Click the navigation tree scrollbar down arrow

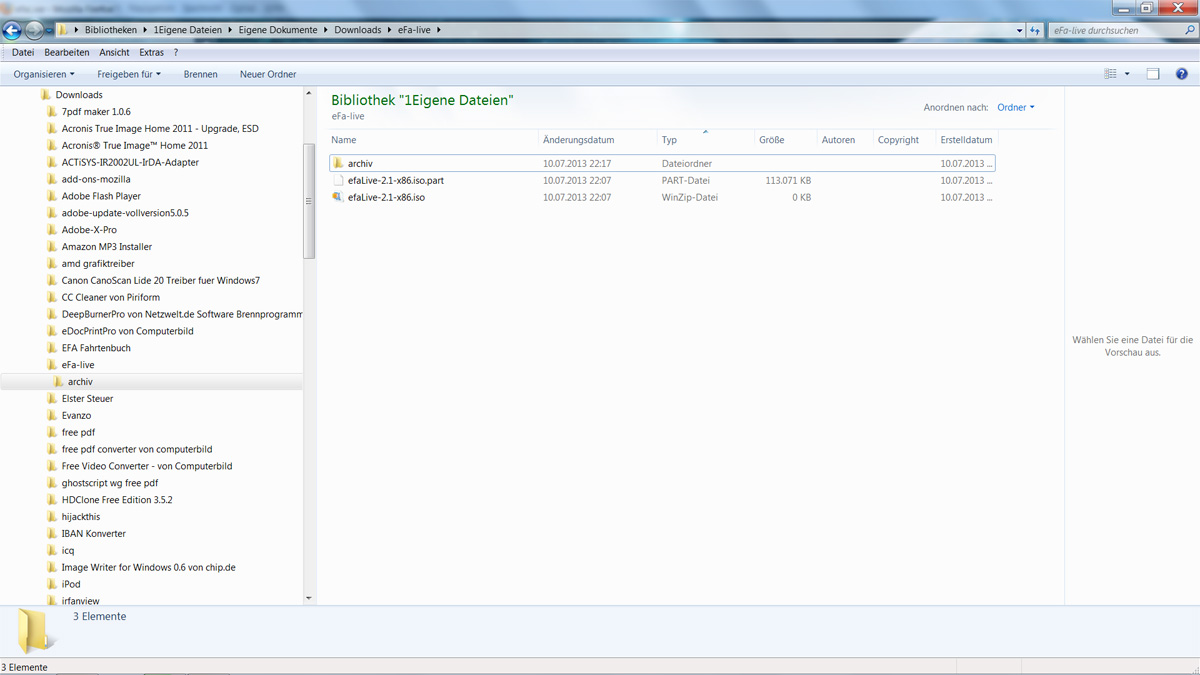[x=308, y=598]
